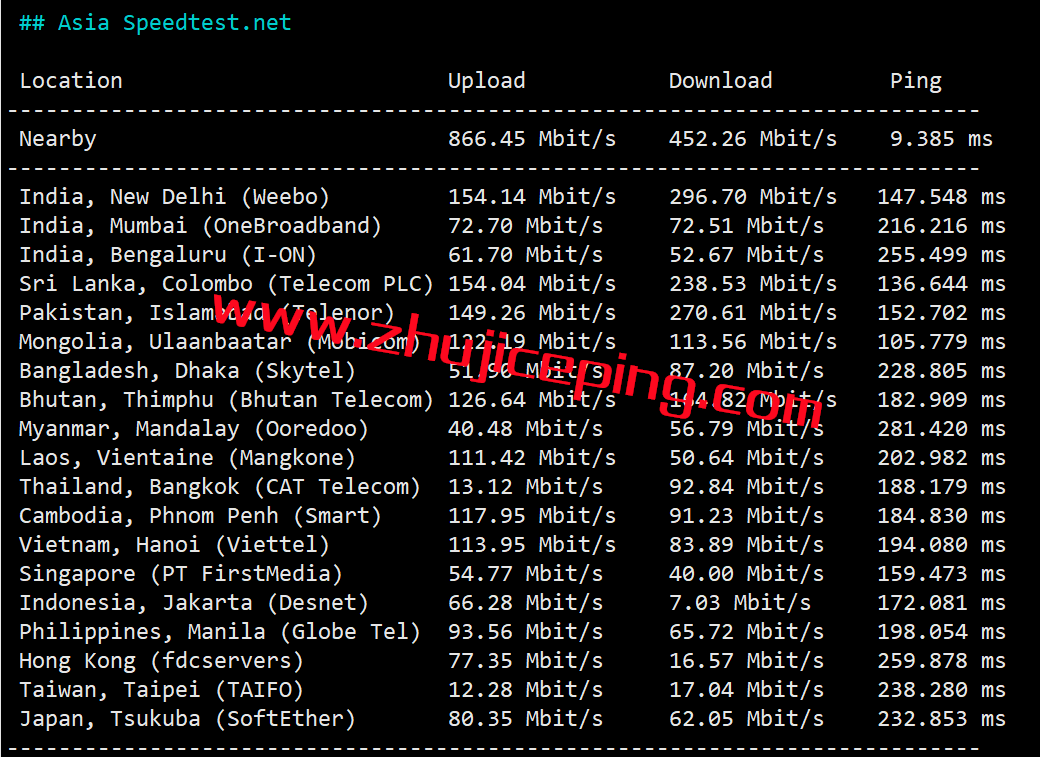Select the 'Location' column header
Screen dimensions: 1040x757
click(71, 81)
